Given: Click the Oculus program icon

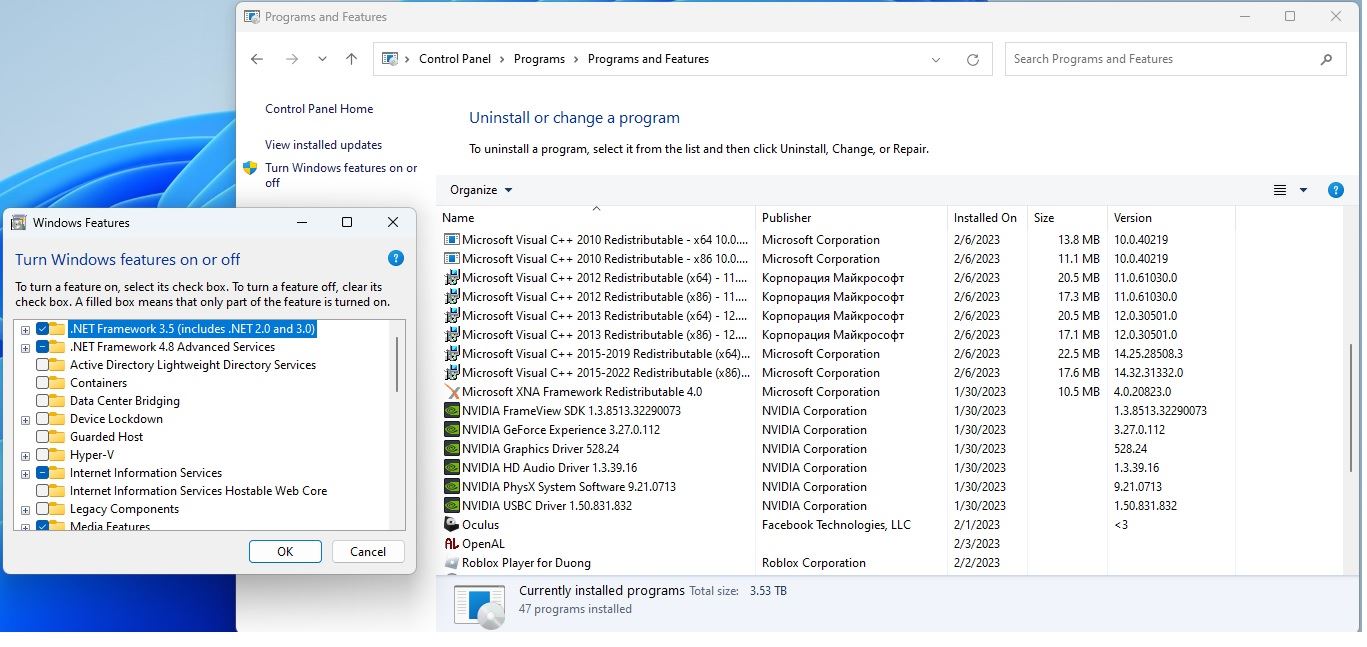Looking at the screenshot, I should pyautogui.click(x=452, y=525).
